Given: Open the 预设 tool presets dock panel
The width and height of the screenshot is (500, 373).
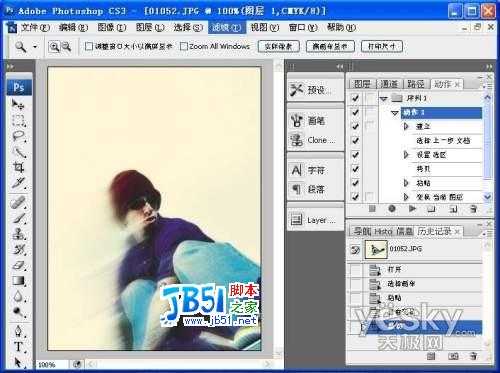Looking at the screenshot, I should [315, 90].
